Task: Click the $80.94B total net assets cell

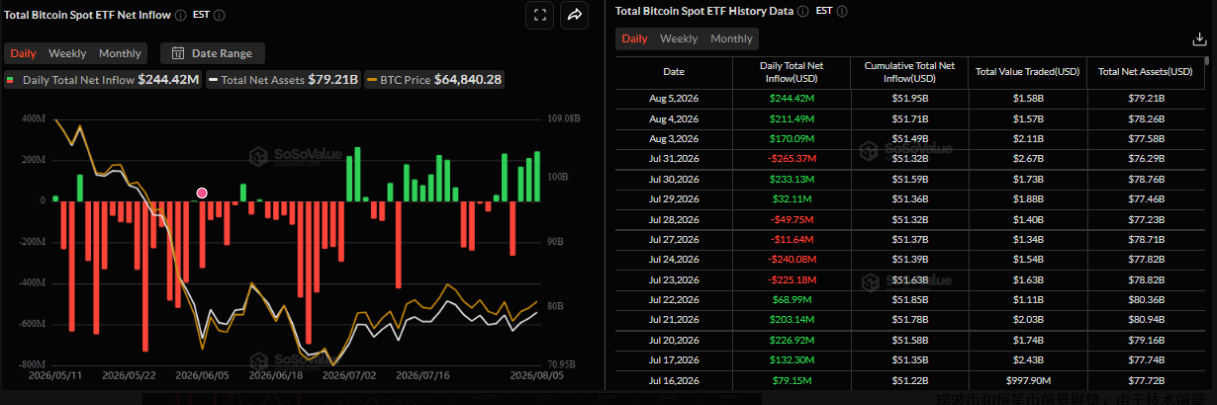Action: coord(1146,320)
